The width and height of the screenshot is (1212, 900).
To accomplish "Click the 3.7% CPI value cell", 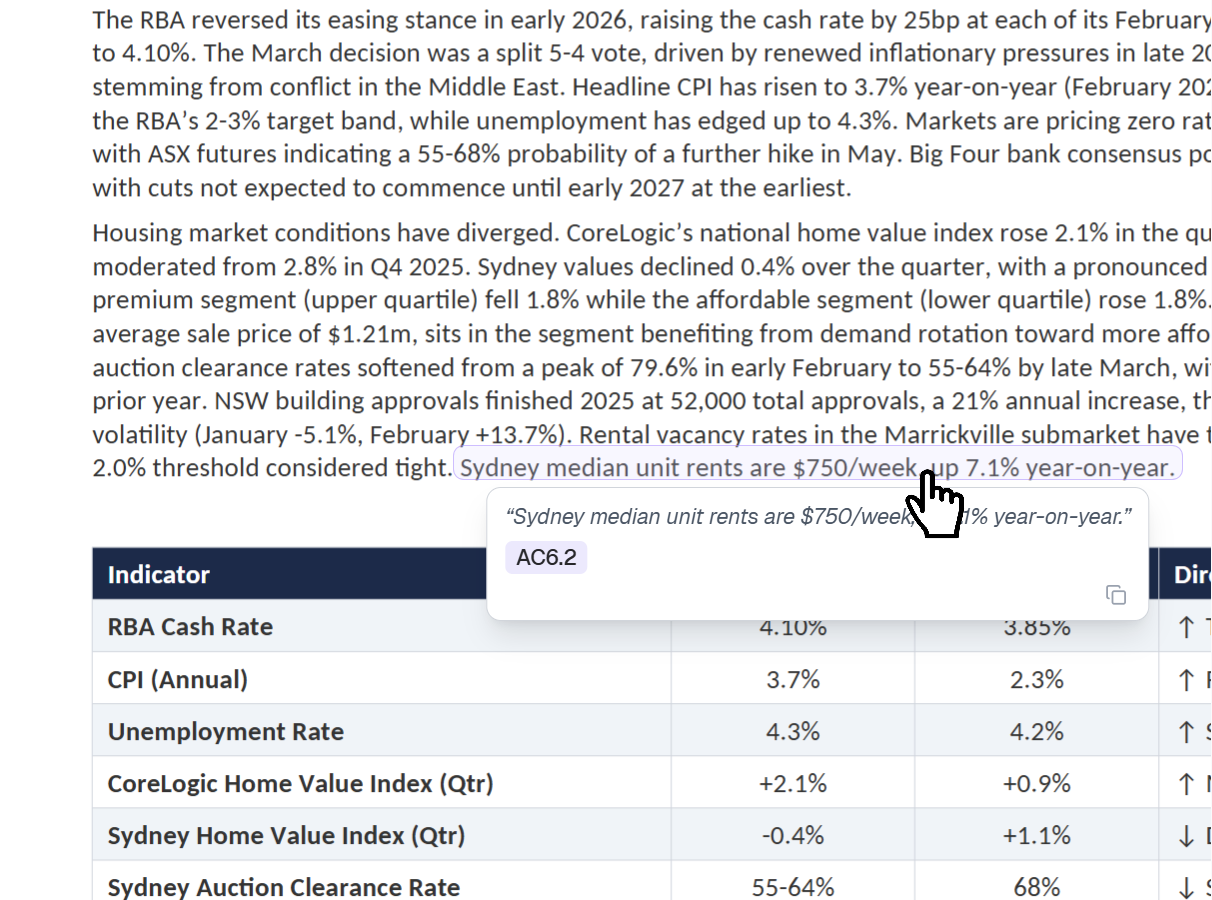I will [x=793, y=680].
